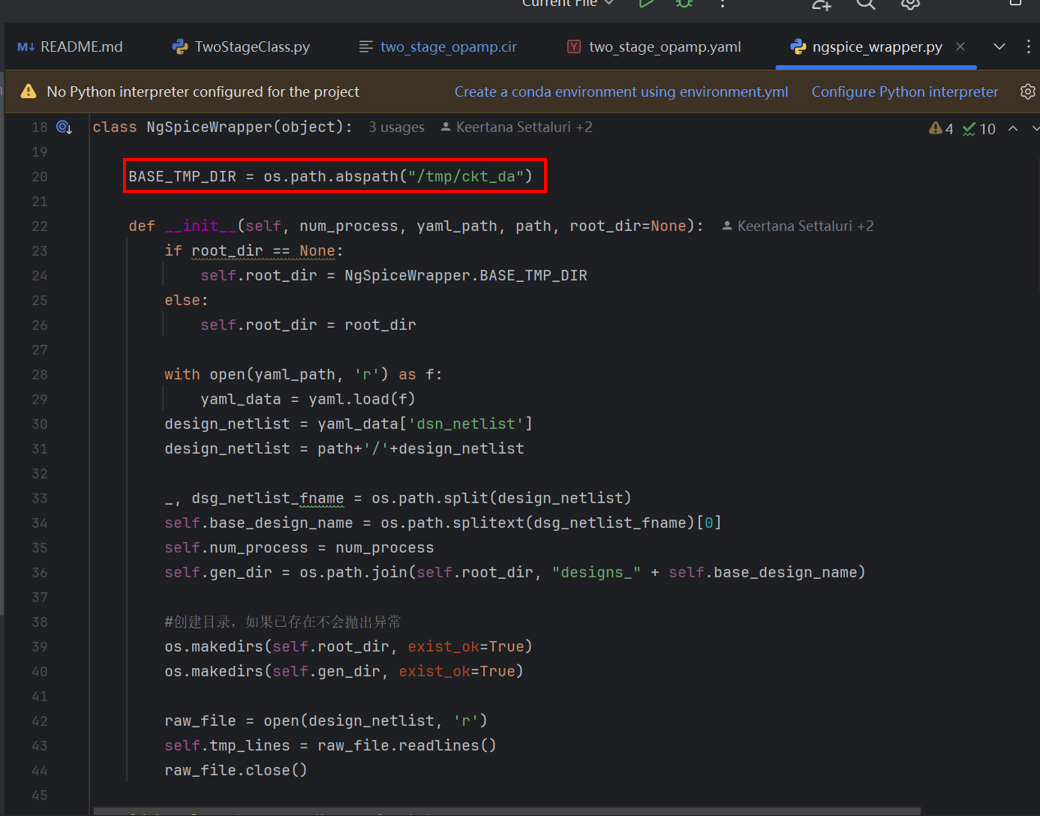Click raw_file.close() on line 44

236,770
